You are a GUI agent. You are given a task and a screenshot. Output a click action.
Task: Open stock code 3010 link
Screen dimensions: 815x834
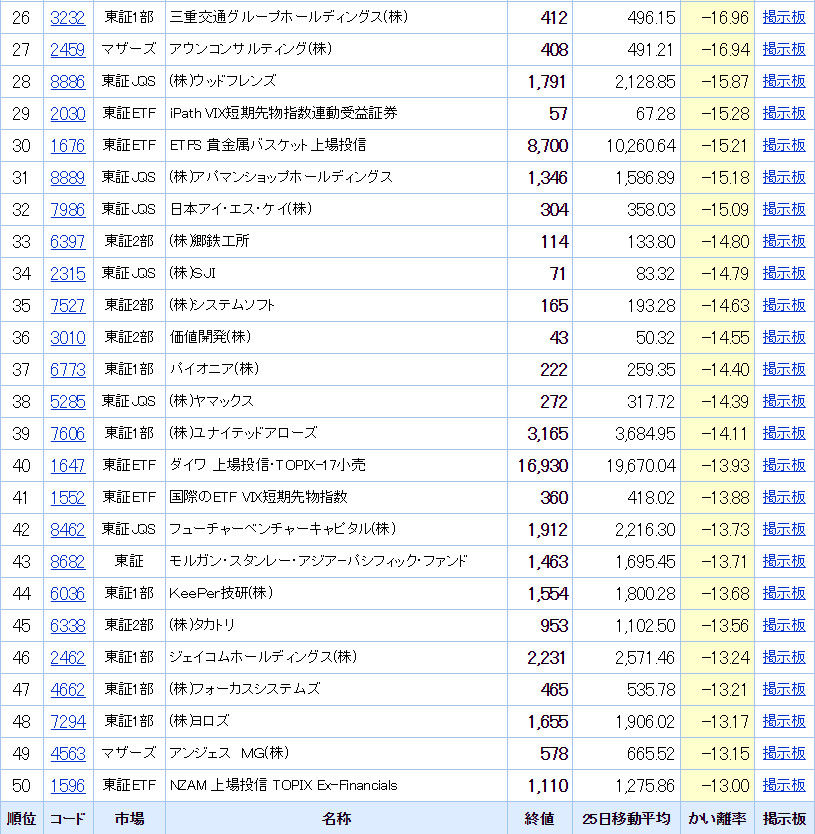(68, 338)
